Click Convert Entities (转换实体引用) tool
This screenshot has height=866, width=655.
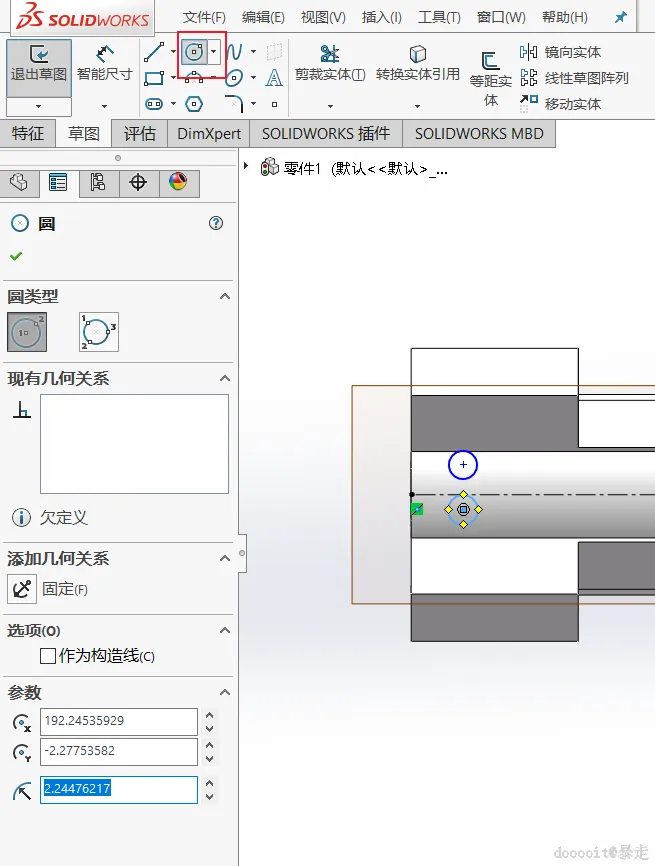tap(418, 64)
